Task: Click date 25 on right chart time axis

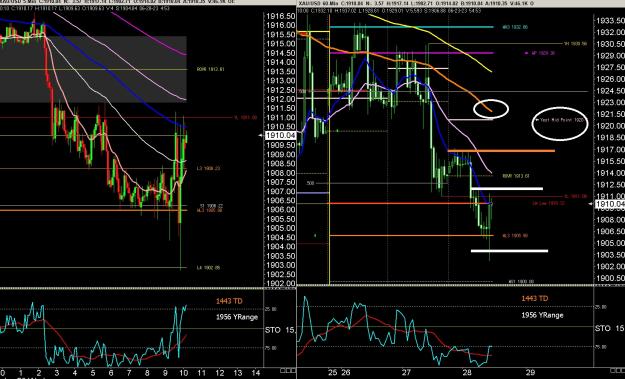Action: click(333, 373)
